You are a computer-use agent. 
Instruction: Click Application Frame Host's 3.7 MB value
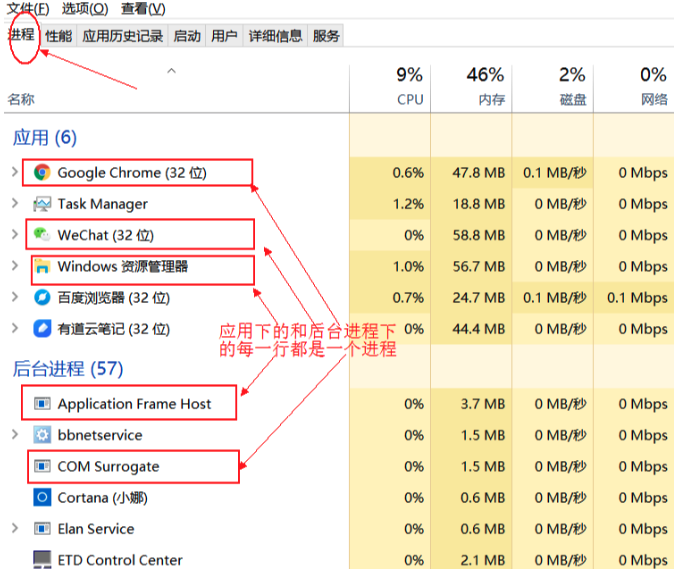[483, 404]
